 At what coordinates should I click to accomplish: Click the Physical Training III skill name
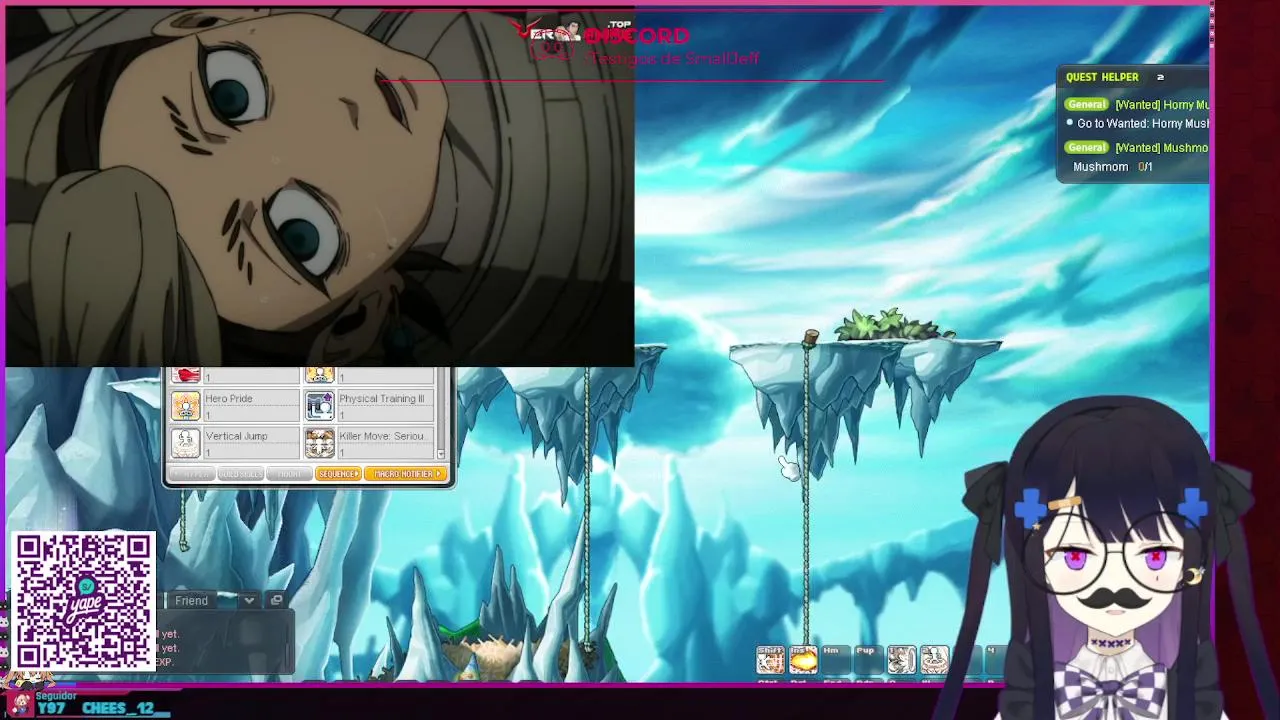(381, 398)
